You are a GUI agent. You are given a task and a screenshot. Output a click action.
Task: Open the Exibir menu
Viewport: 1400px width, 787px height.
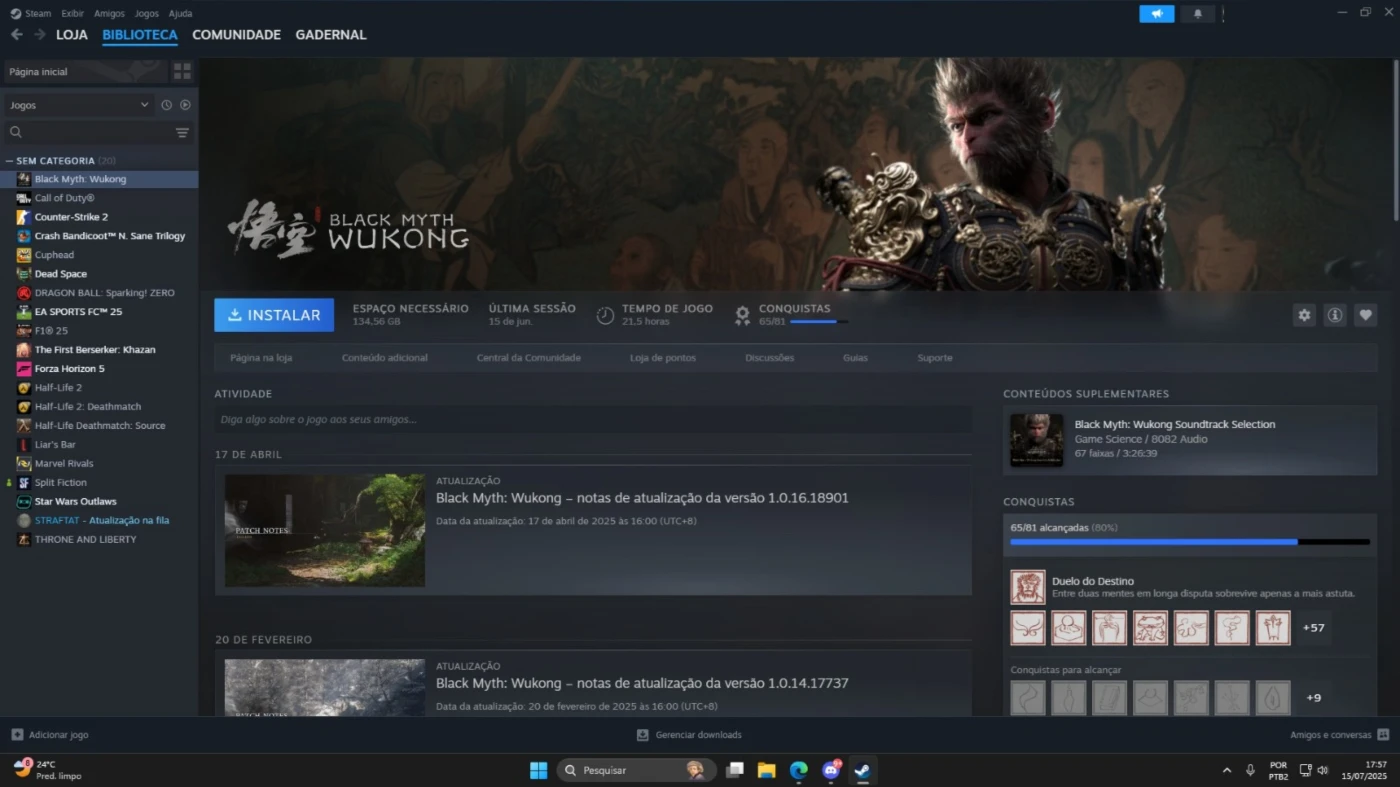[x=72, y=13]
